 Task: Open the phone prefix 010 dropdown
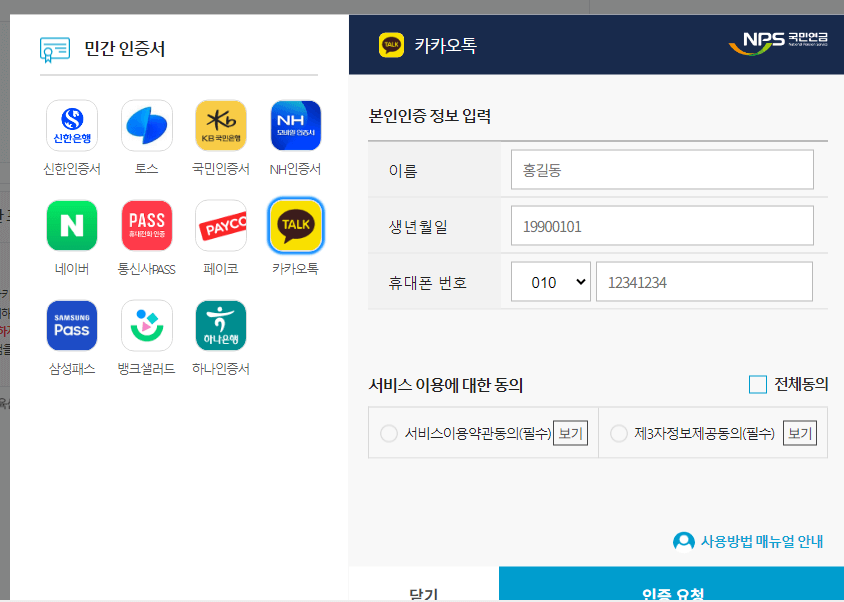[550, 281]
